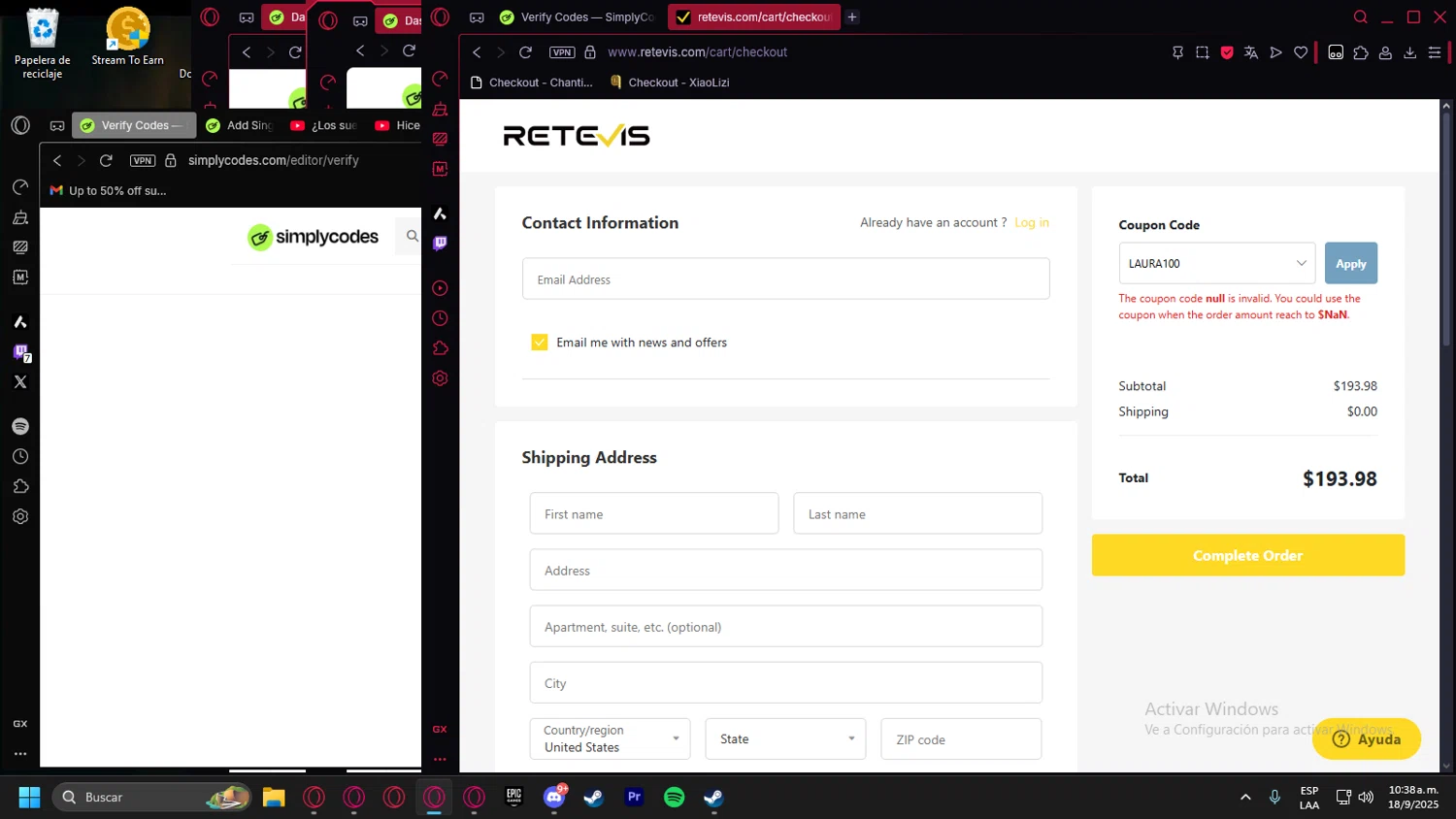The height and width of the screenshot is (819, 1456).
Task: Open the Up to 50% off su... bookmark
Action: click(x=108, y=190)
